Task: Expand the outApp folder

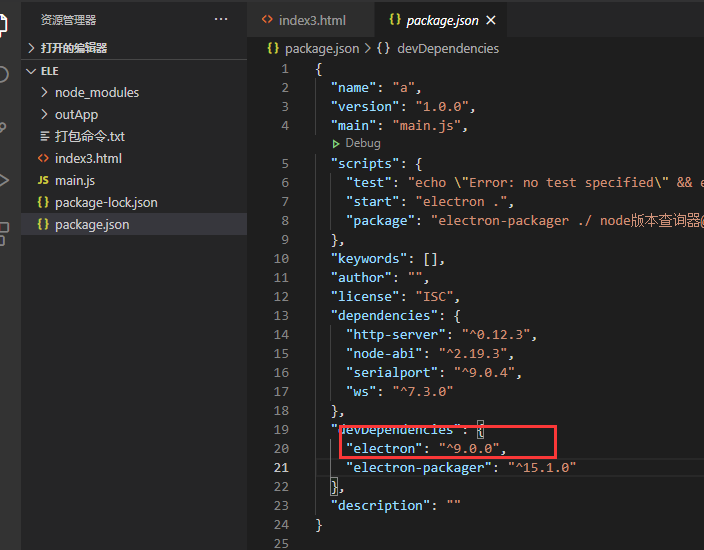Action: 76,114
